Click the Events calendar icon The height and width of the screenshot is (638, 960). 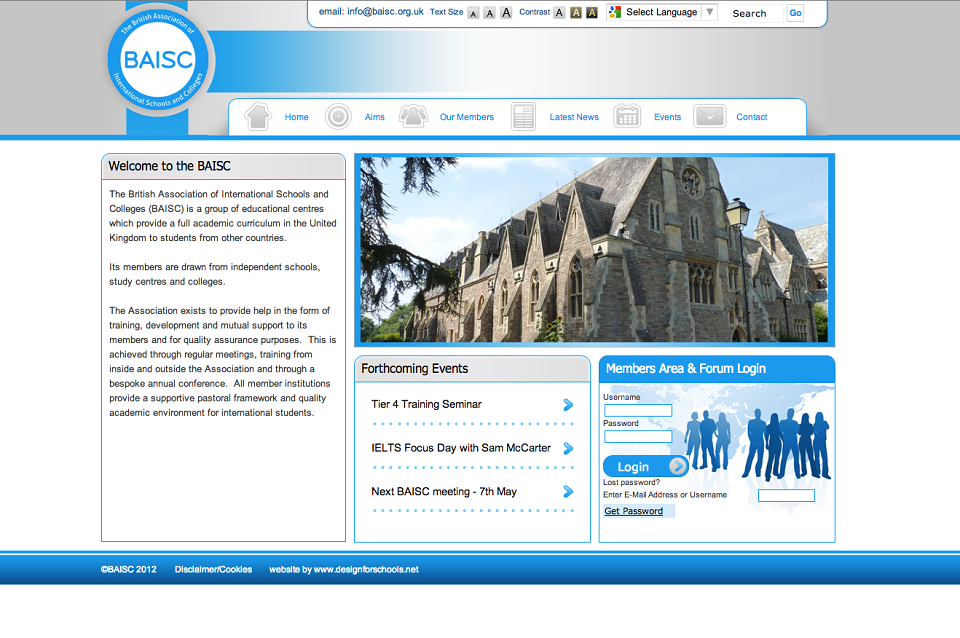point(627,116)
